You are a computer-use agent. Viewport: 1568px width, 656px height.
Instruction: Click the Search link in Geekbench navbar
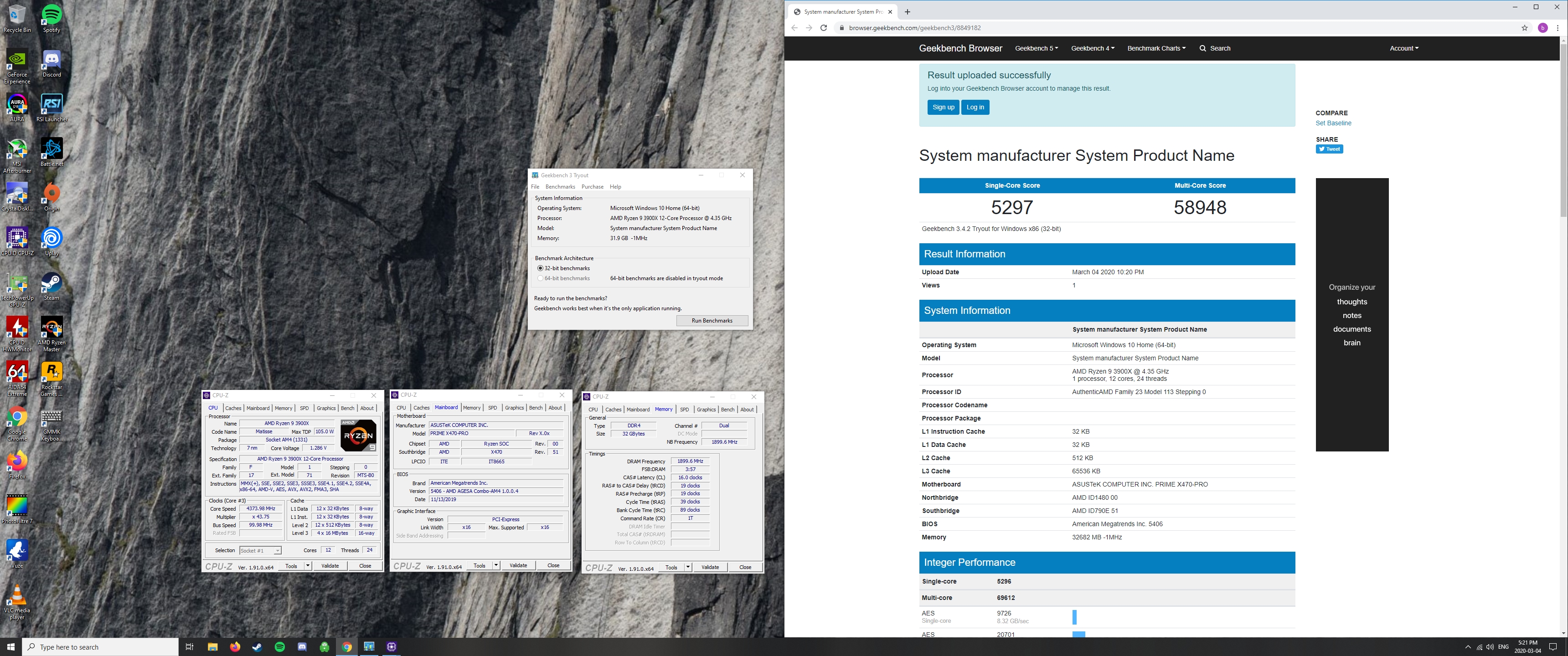pos(1215,48)
